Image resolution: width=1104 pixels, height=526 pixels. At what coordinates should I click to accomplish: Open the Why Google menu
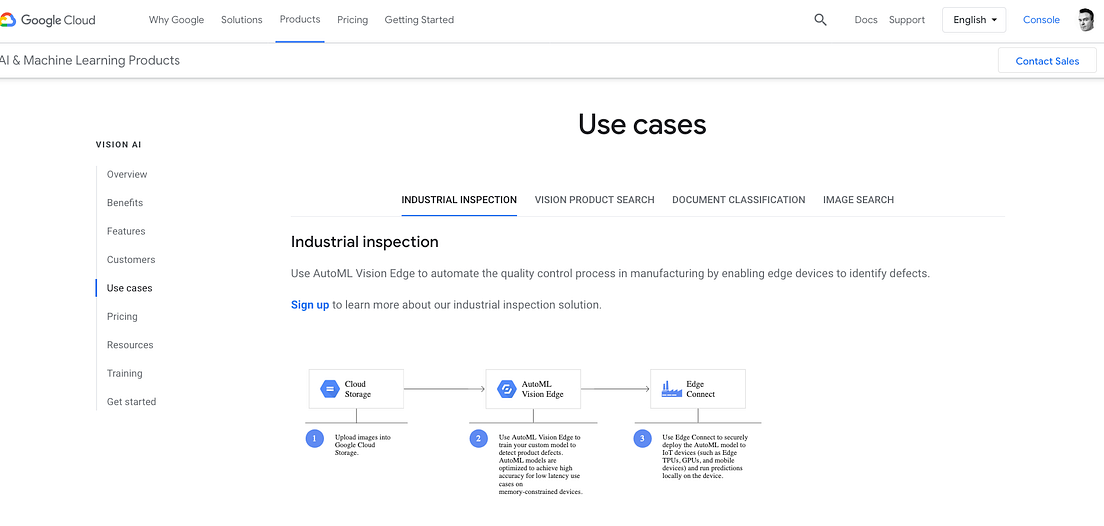[176, 20]
